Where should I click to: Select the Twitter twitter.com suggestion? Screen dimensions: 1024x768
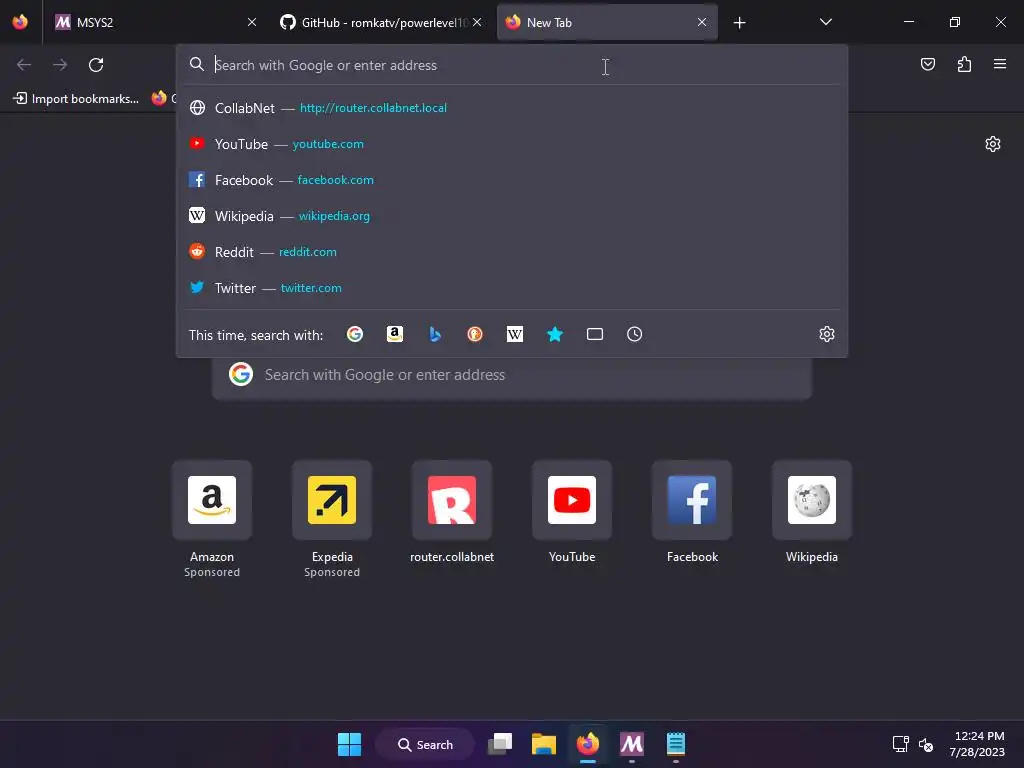[512, 287]
